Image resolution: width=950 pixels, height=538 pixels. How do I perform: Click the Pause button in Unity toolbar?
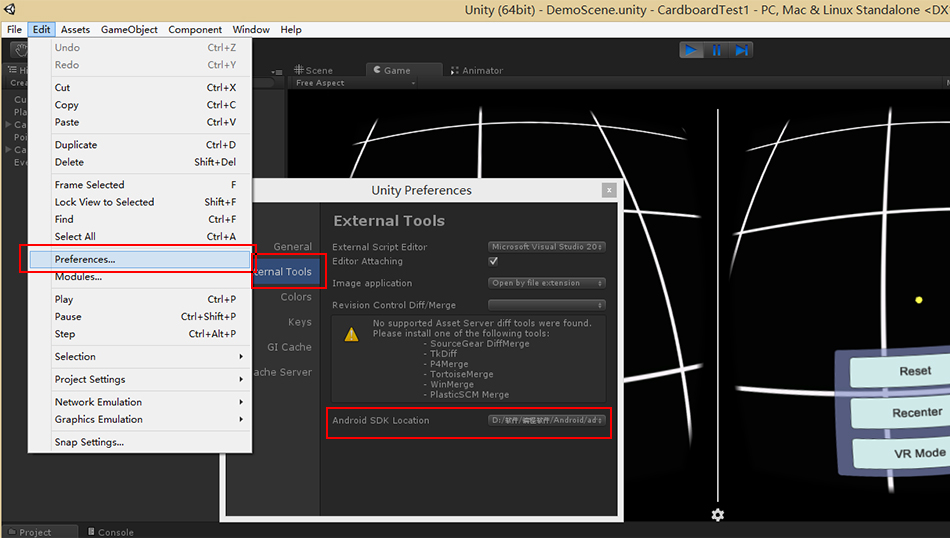coord(716,50)
